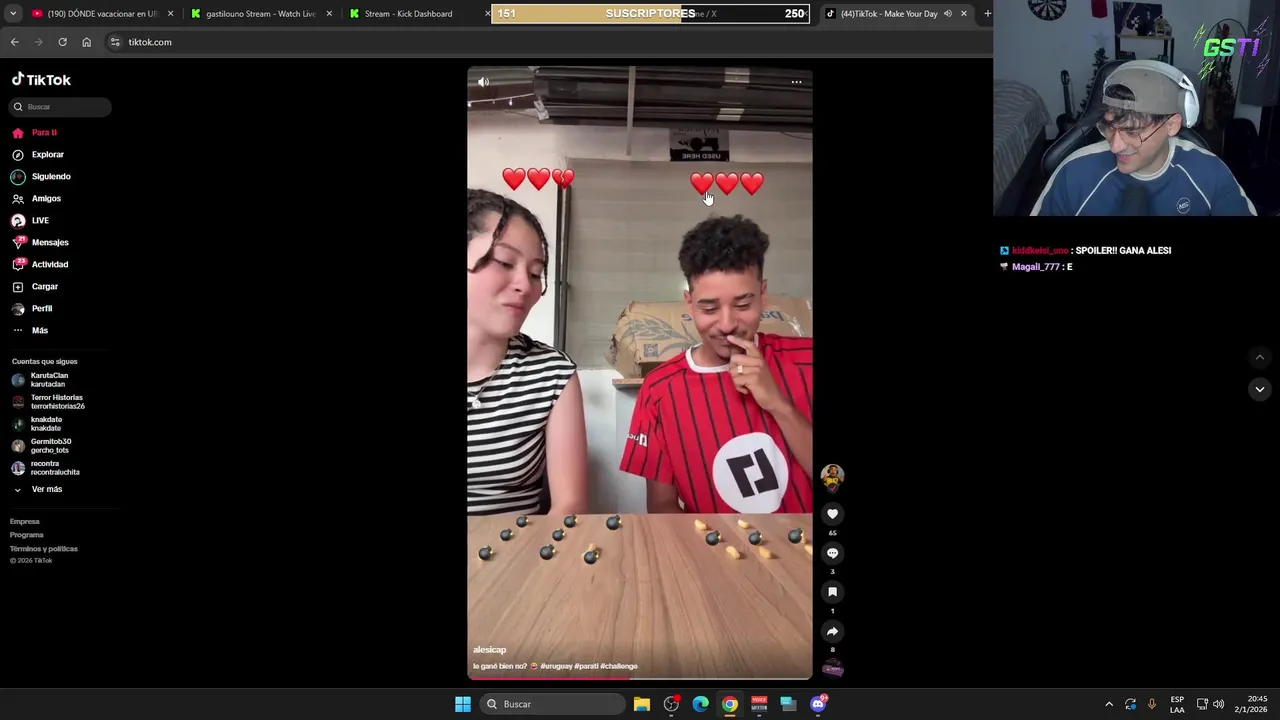1280x720 pixels.
Task: Like the video with heart icon
Action: tap(832, 514)
